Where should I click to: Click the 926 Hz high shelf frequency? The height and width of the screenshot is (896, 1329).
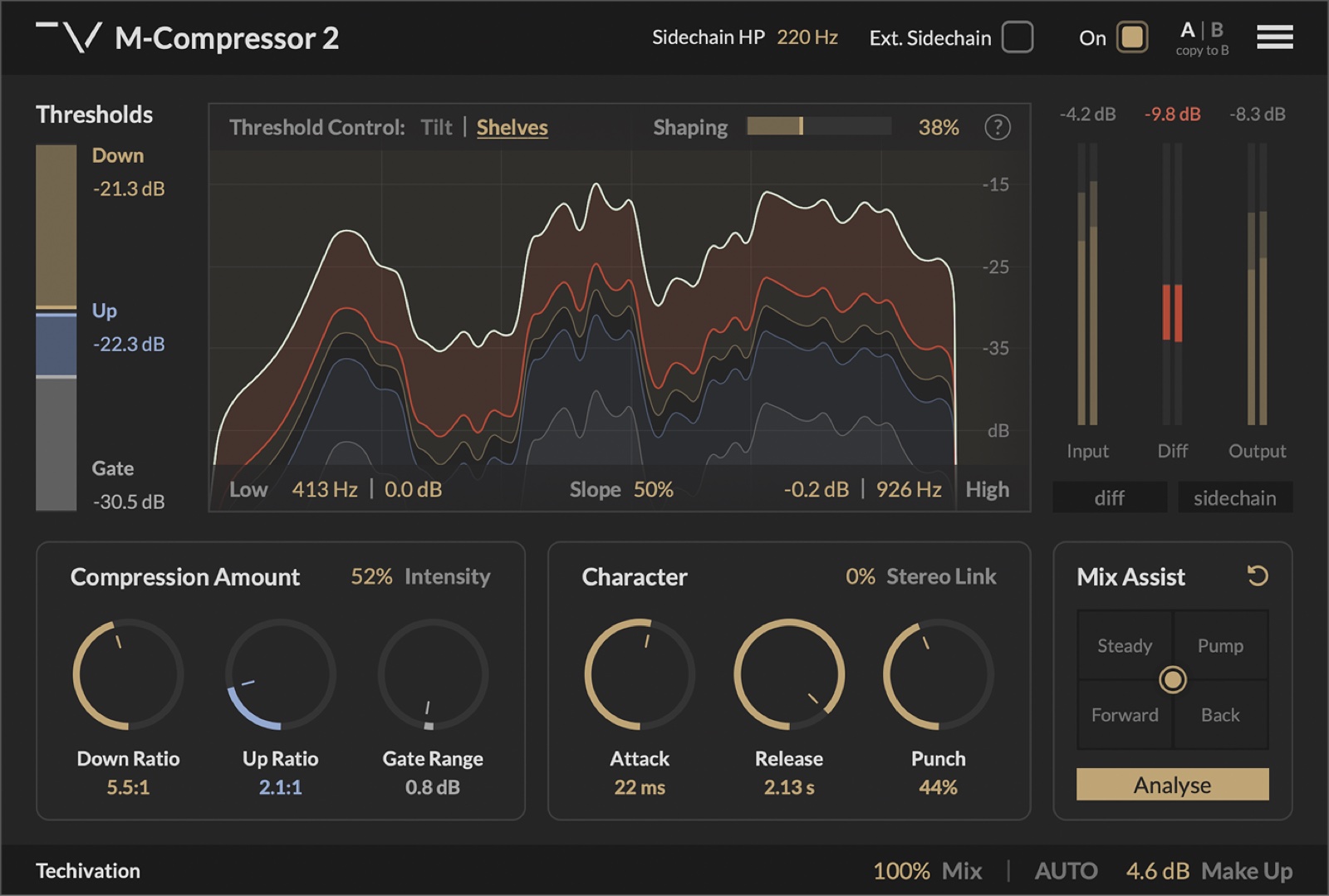[909, 489]
